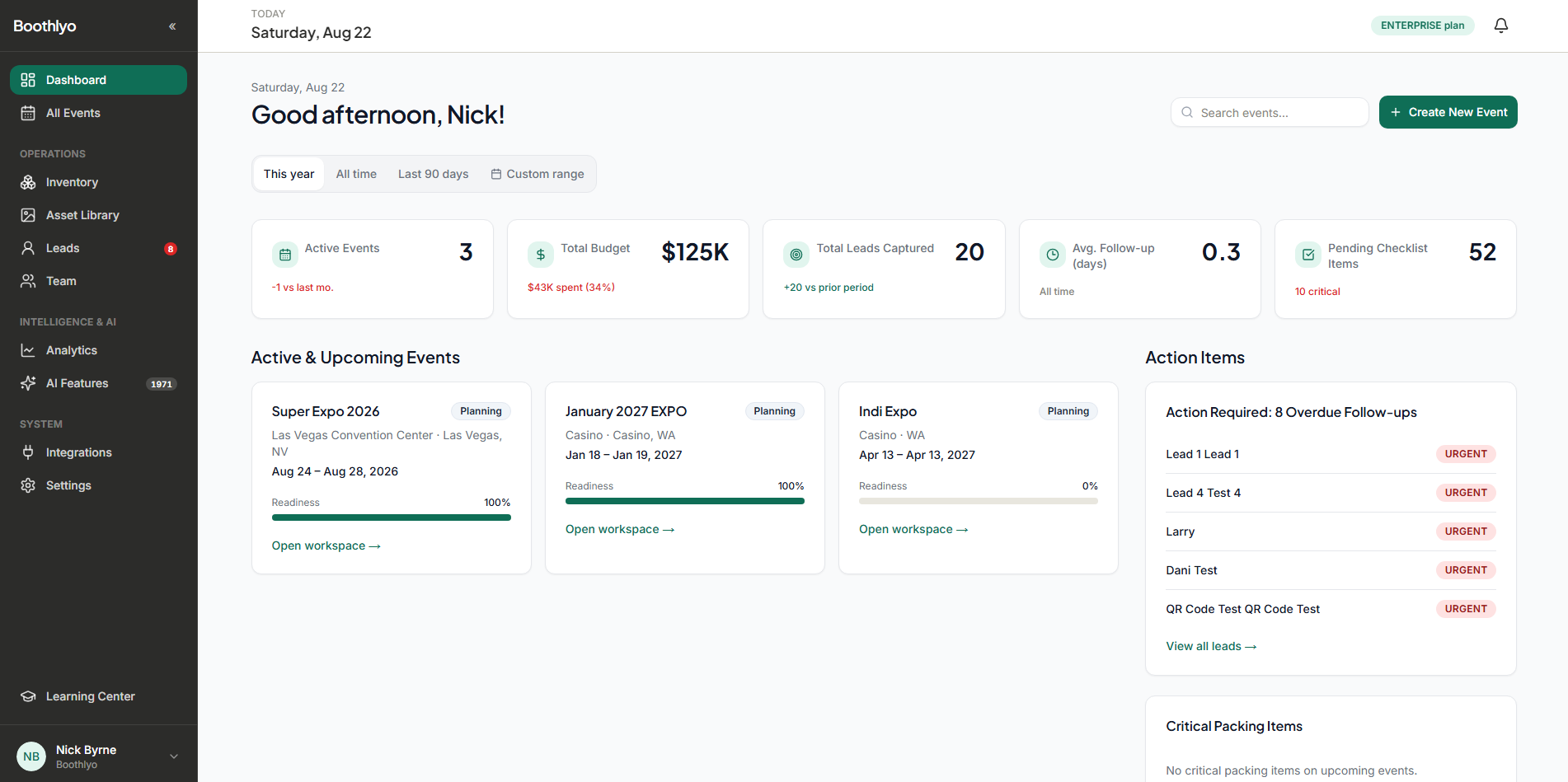Open the Custom range date picker

coord(538,174)
